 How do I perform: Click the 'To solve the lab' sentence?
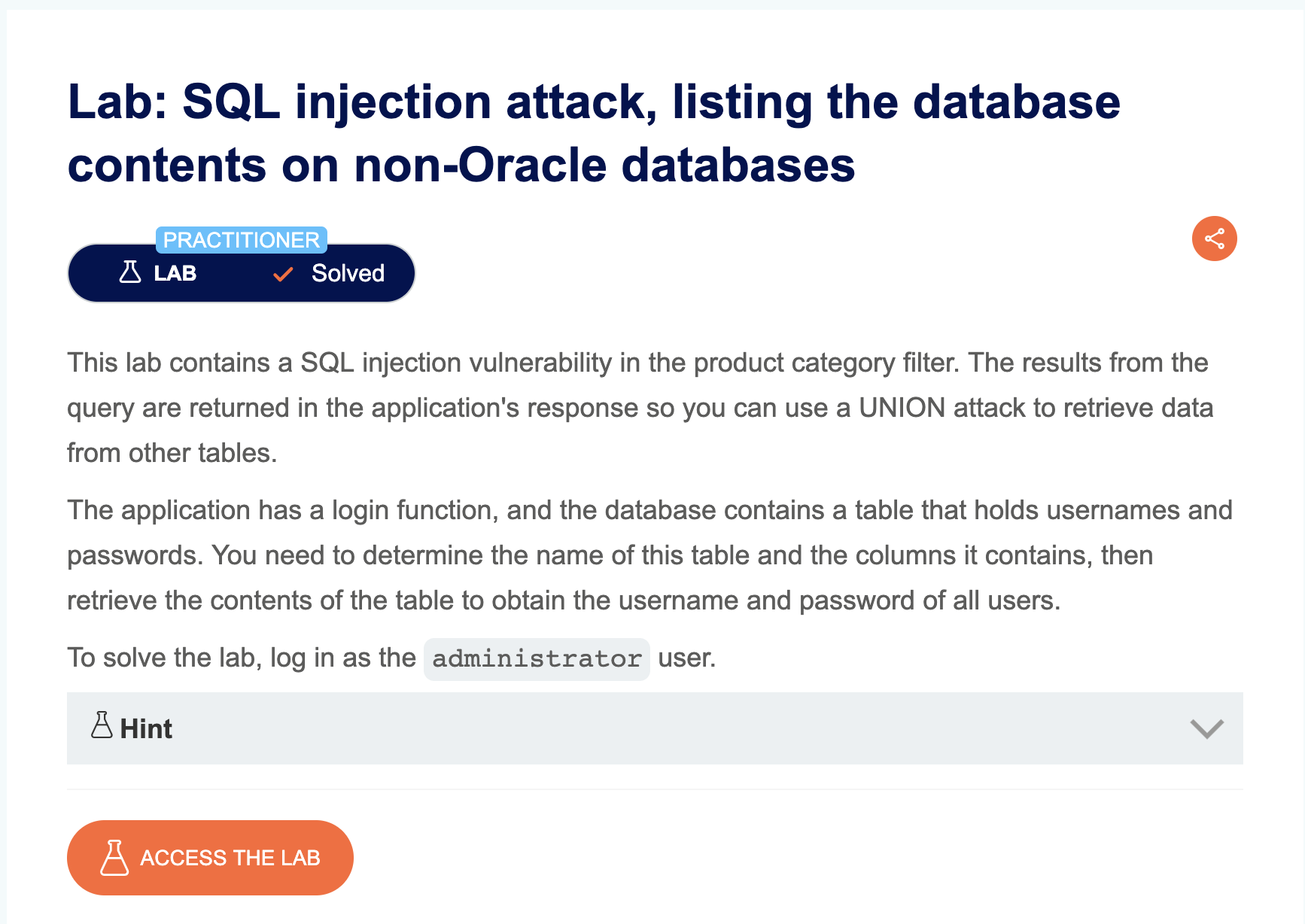(391, 658)
